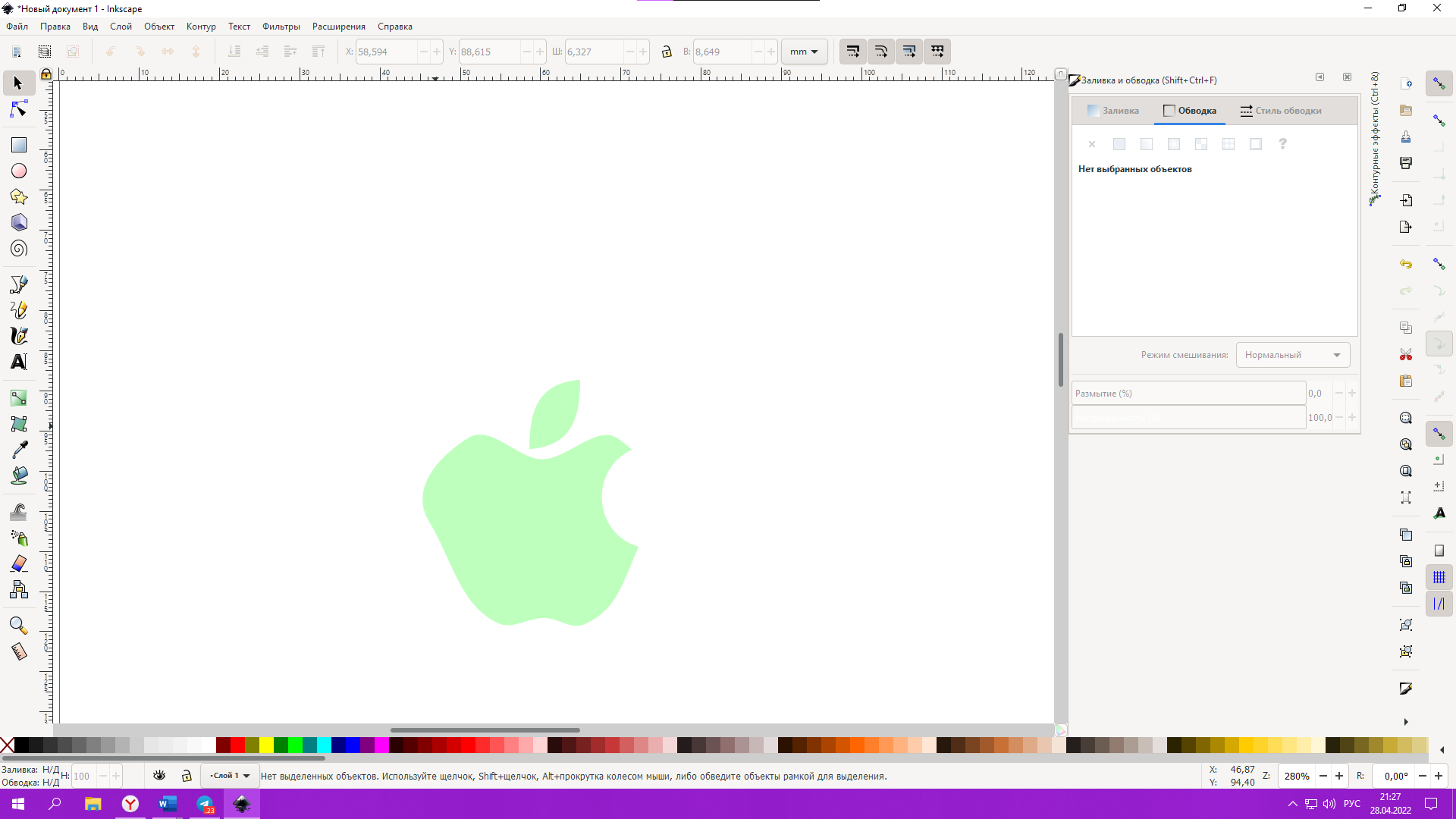Screen dimensions: 1456x819
Task: Select the Bezier pen tool
Action: tap(18, 284)
